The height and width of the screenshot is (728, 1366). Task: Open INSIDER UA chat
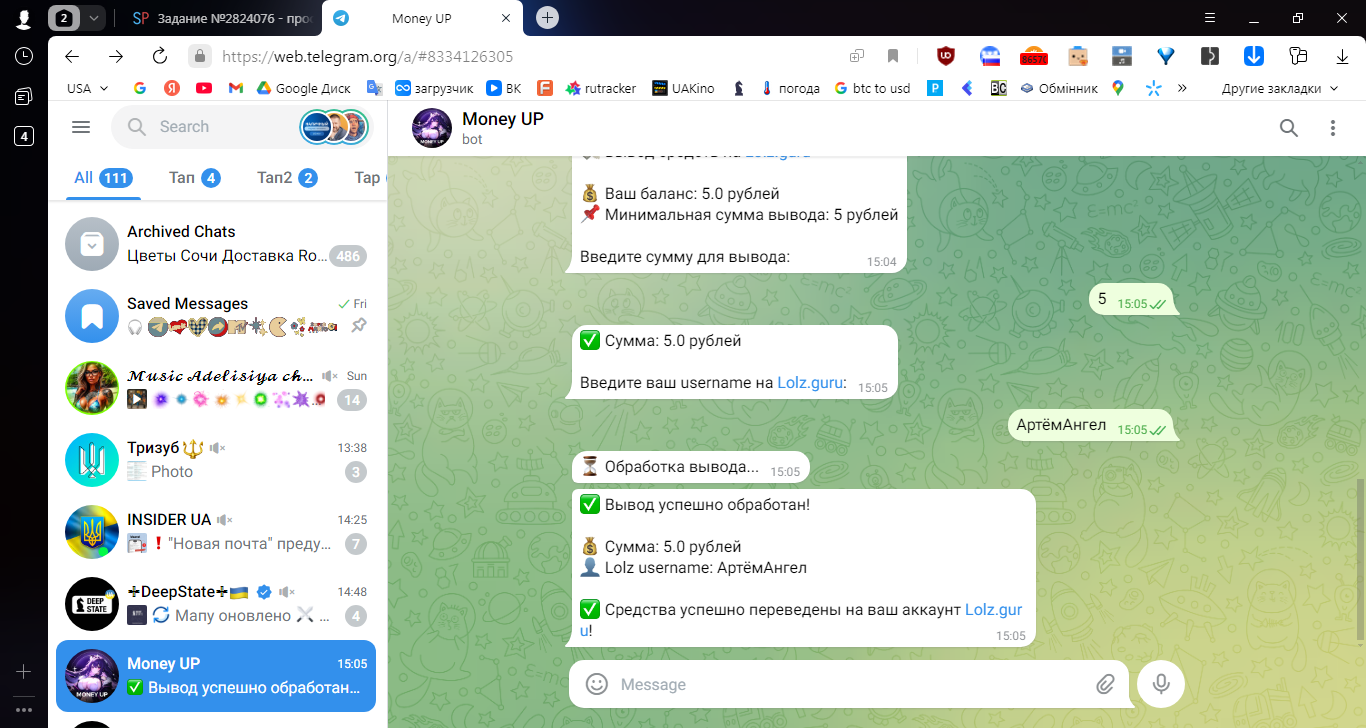[x=216, y=532]
